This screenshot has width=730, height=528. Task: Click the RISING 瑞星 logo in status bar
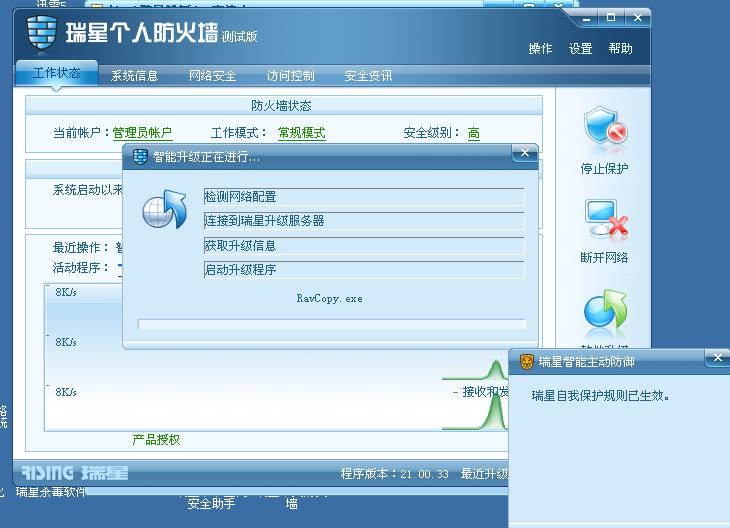point(75,473)
